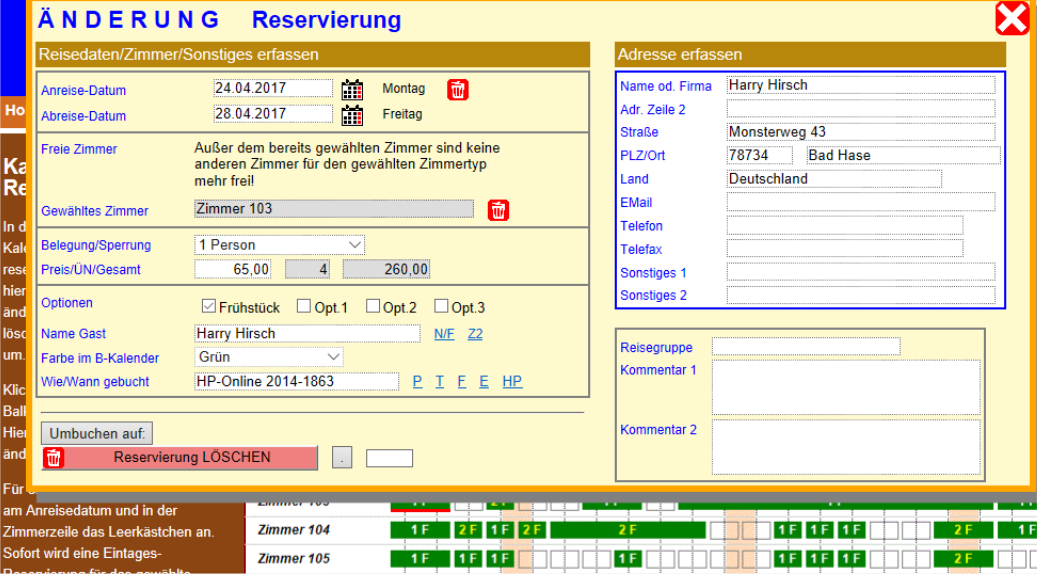Click the PLZ field showing 78734
The image size is (1037, 574).
(x=760, y=155)
